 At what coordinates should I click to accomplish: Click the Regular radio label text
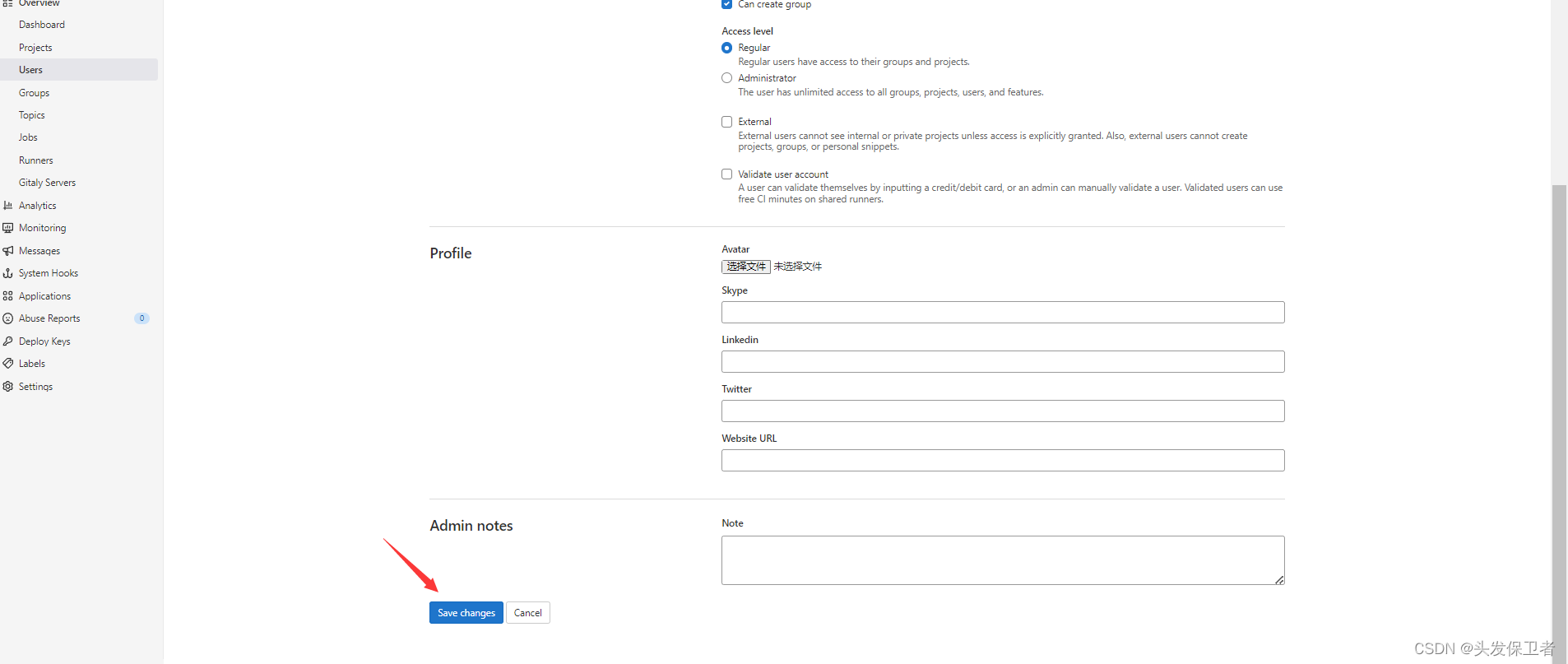pos(754,48)
